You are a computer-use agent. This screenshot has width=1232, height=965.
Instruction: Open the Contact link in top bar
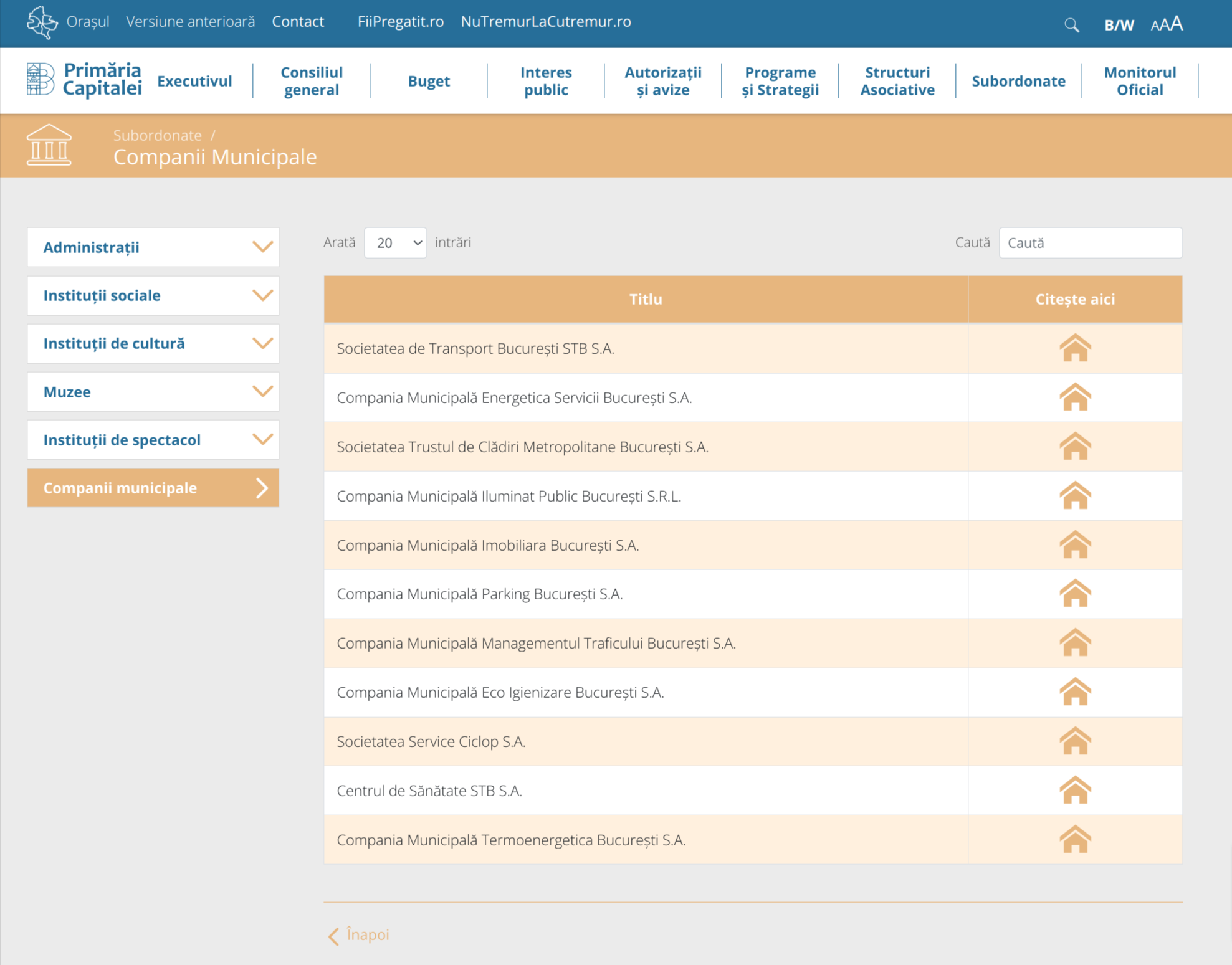point(298,22)
